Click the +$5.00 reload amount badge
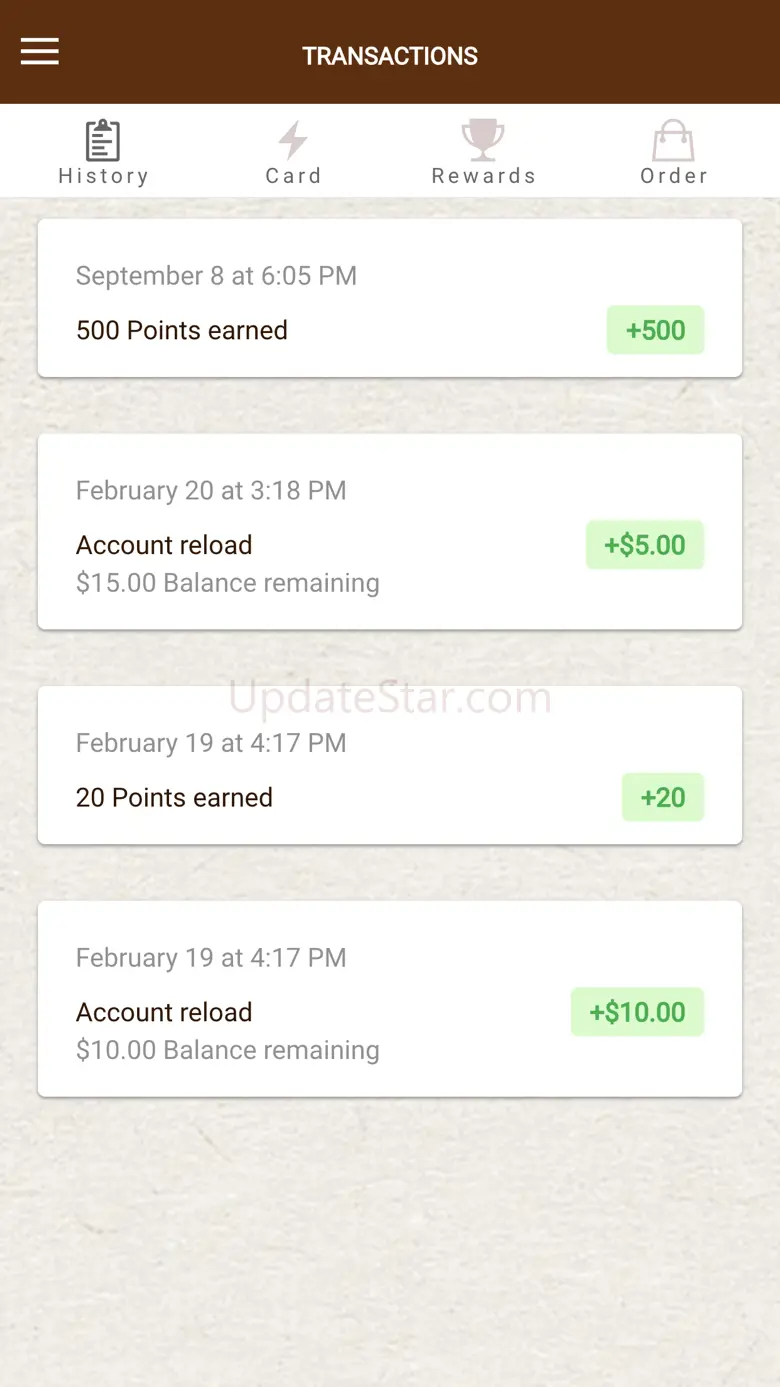 click(x=645, y=545)
